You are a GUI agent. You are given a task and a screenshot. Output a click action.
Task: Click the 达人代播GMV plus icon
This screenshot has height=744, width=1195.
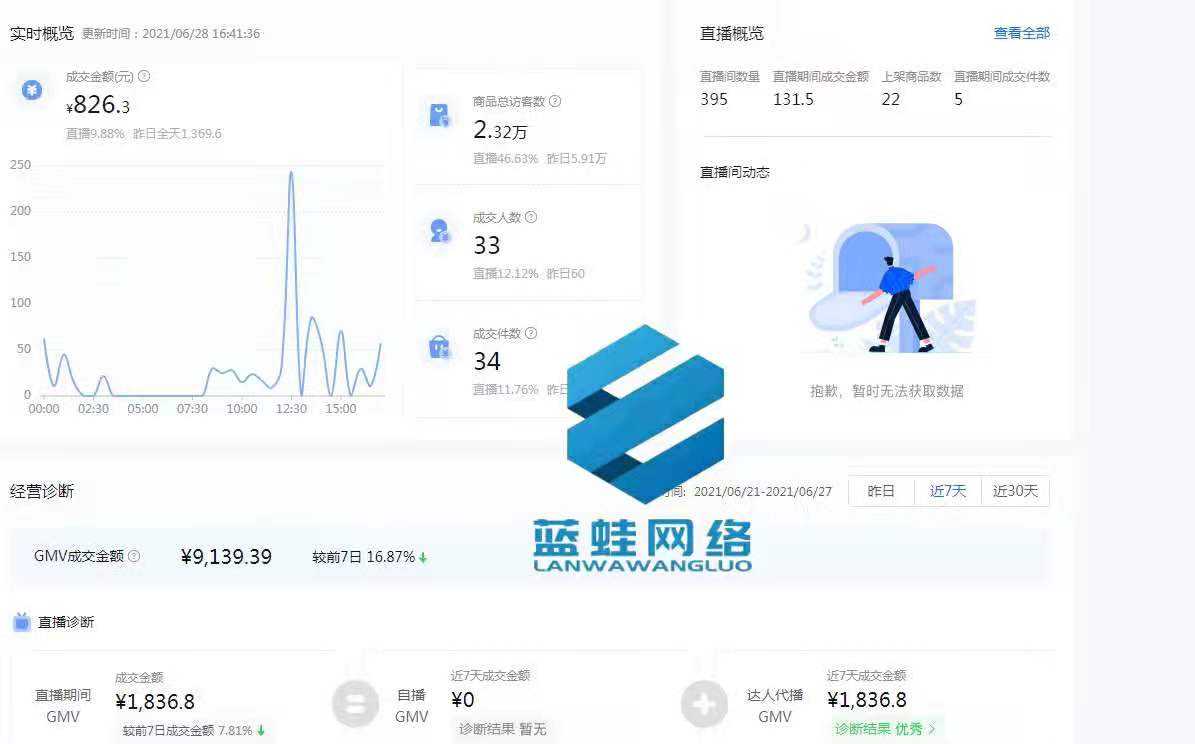click(x=704, y=704)
